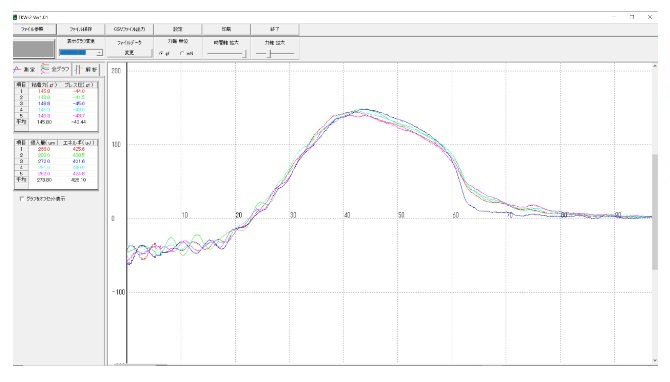Click the CSVファイル出力 button

tap(129, 29)
